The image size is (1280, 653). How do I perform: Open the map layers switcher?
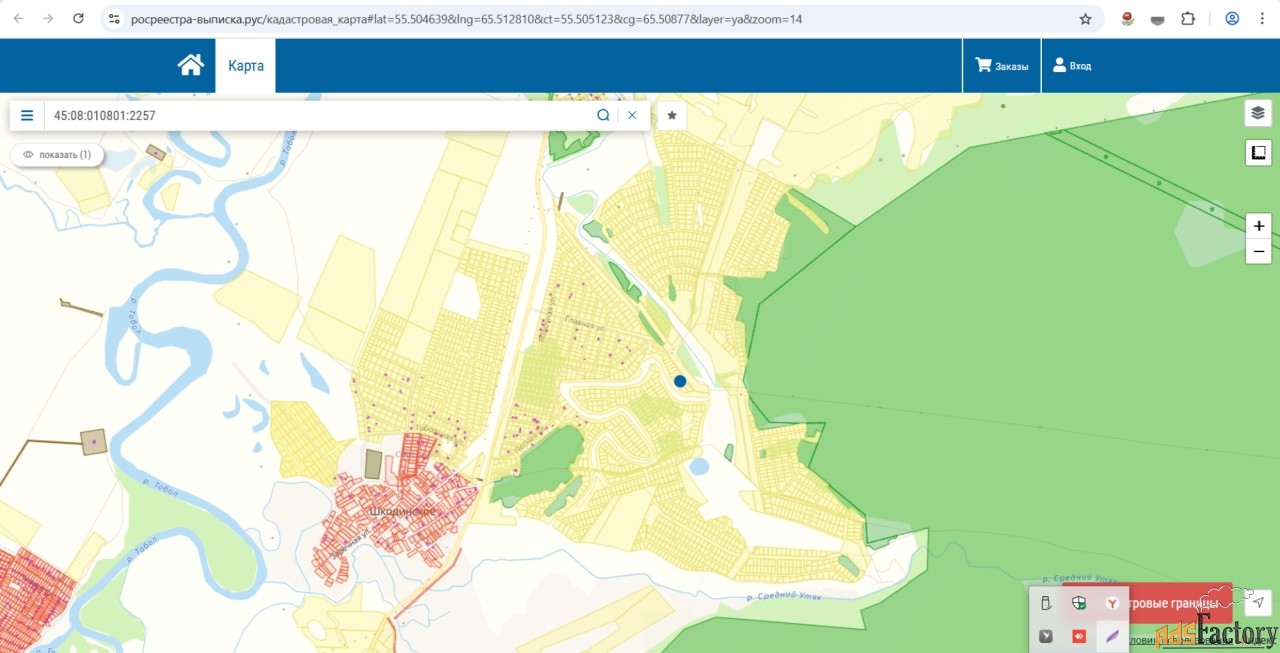click(x=1258, y=113)
